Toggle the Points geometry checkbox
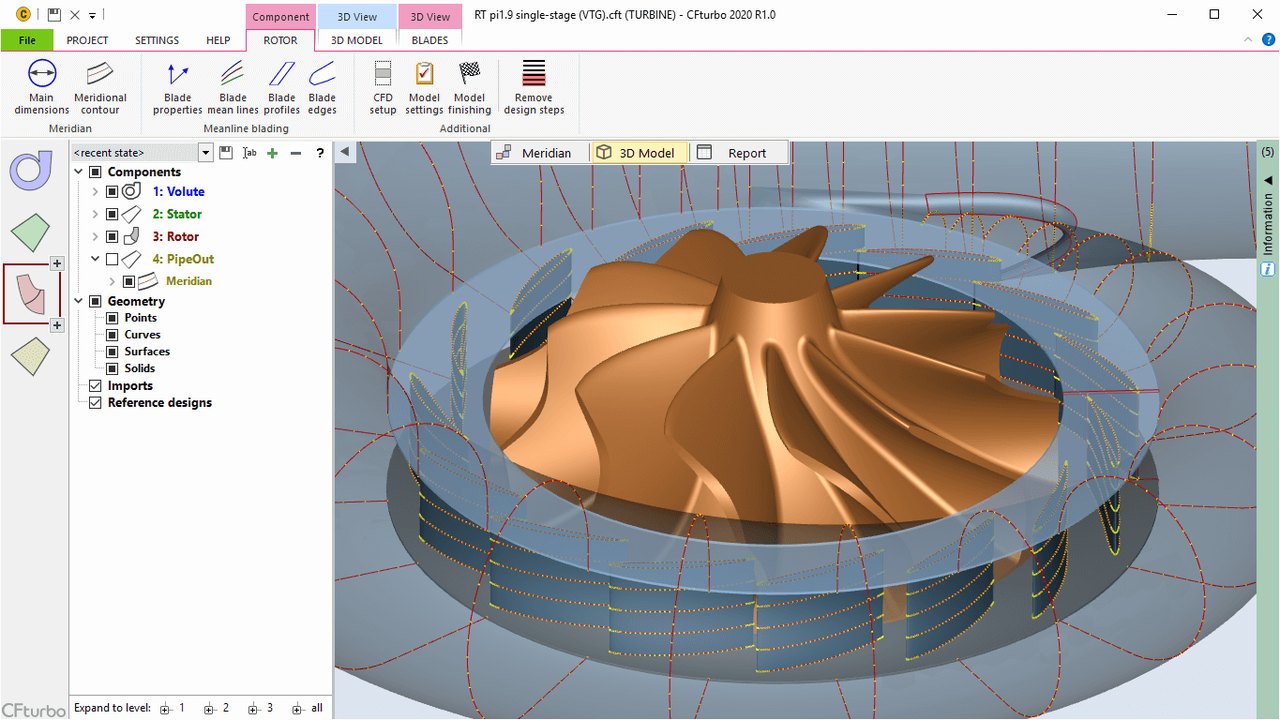 tap(112, 318)
